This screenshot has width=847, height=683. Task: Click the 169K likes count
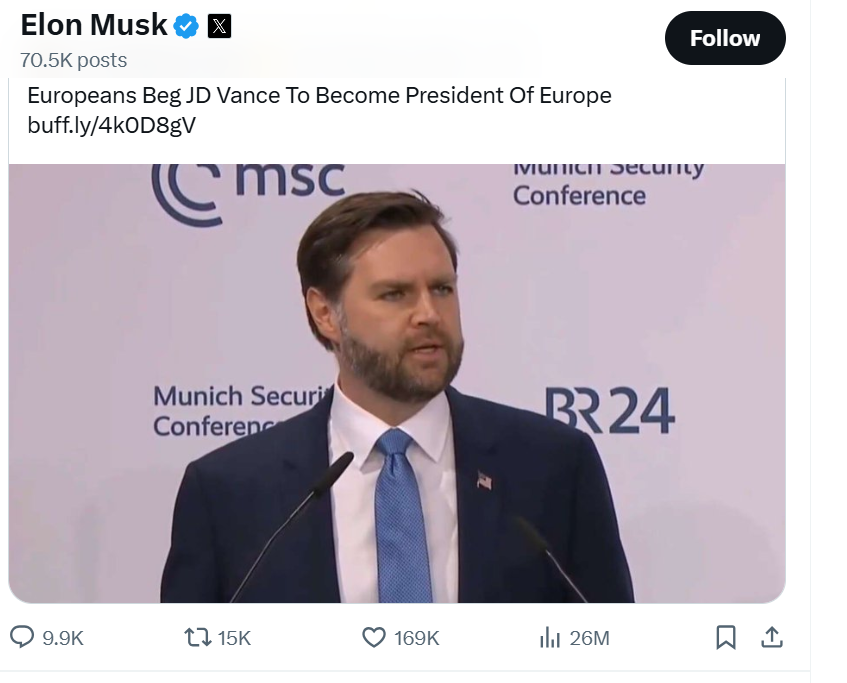tap(416, 638)
